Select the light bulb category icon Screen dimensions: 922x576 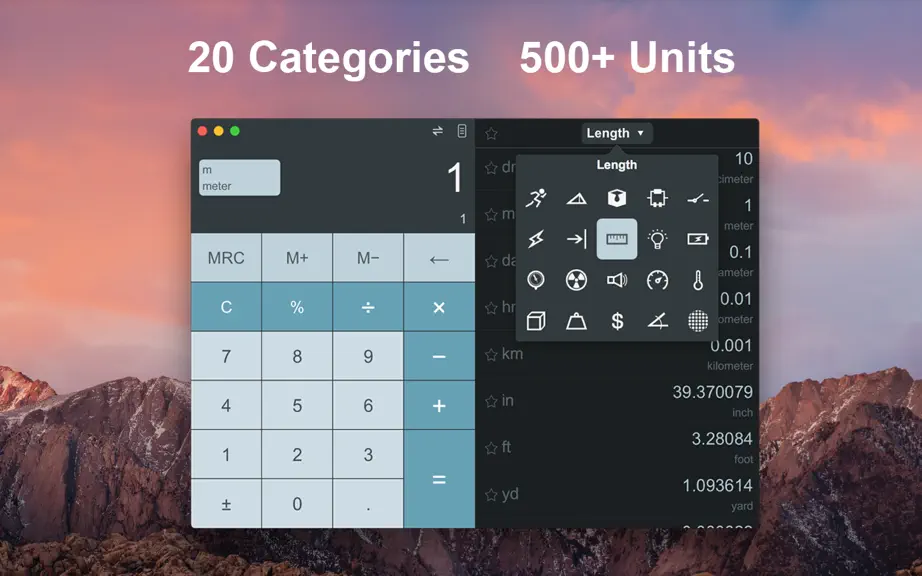pyautogui.click(x=657, y=239)
